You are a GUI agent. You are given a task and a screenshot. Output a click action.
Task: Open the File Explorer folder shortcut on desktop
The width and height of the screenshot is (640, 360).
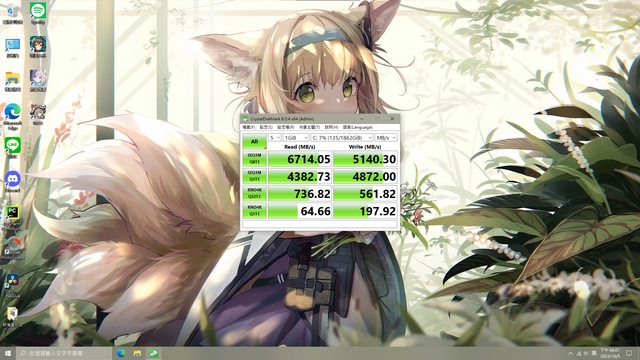(13, 82)
